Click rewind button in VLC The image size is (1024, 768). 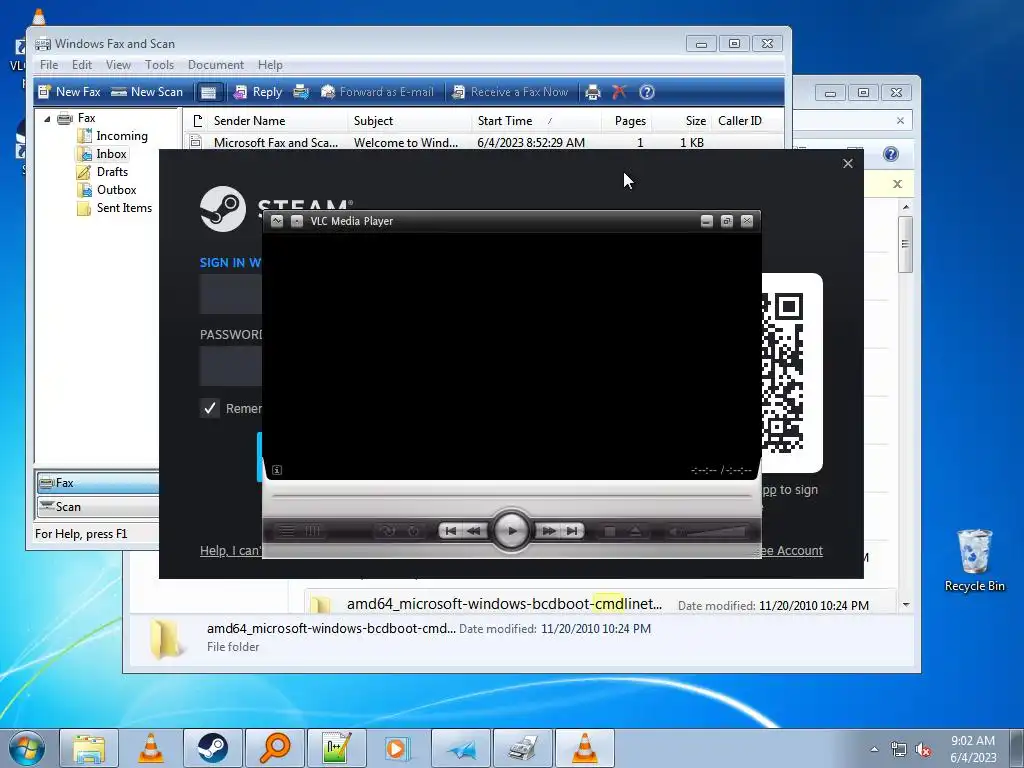click(x=475, y=531)
